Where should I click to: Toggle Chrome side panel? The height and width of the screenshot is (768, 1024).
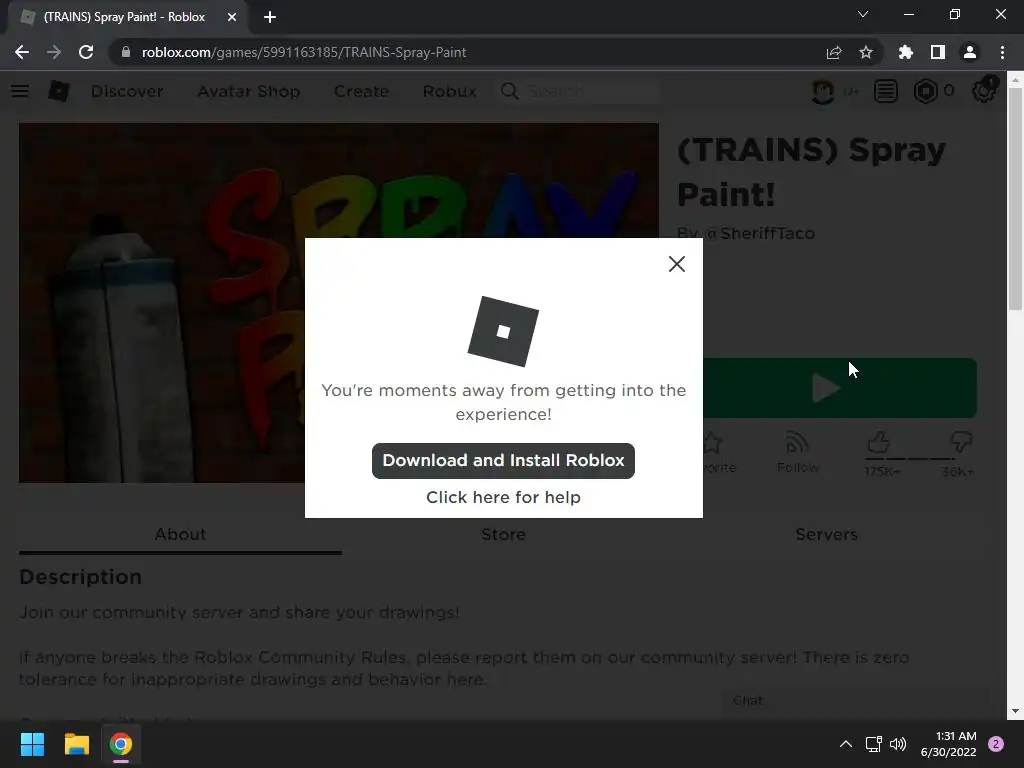click(938, 52)
